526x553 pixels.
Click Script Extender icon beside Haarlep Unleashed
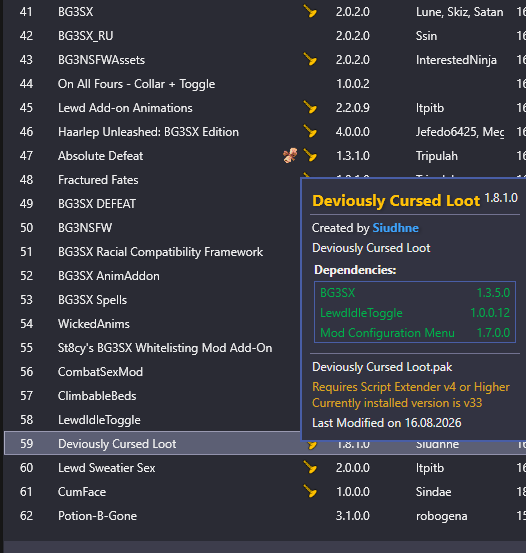pyautogui.click(x=310, y=132)
